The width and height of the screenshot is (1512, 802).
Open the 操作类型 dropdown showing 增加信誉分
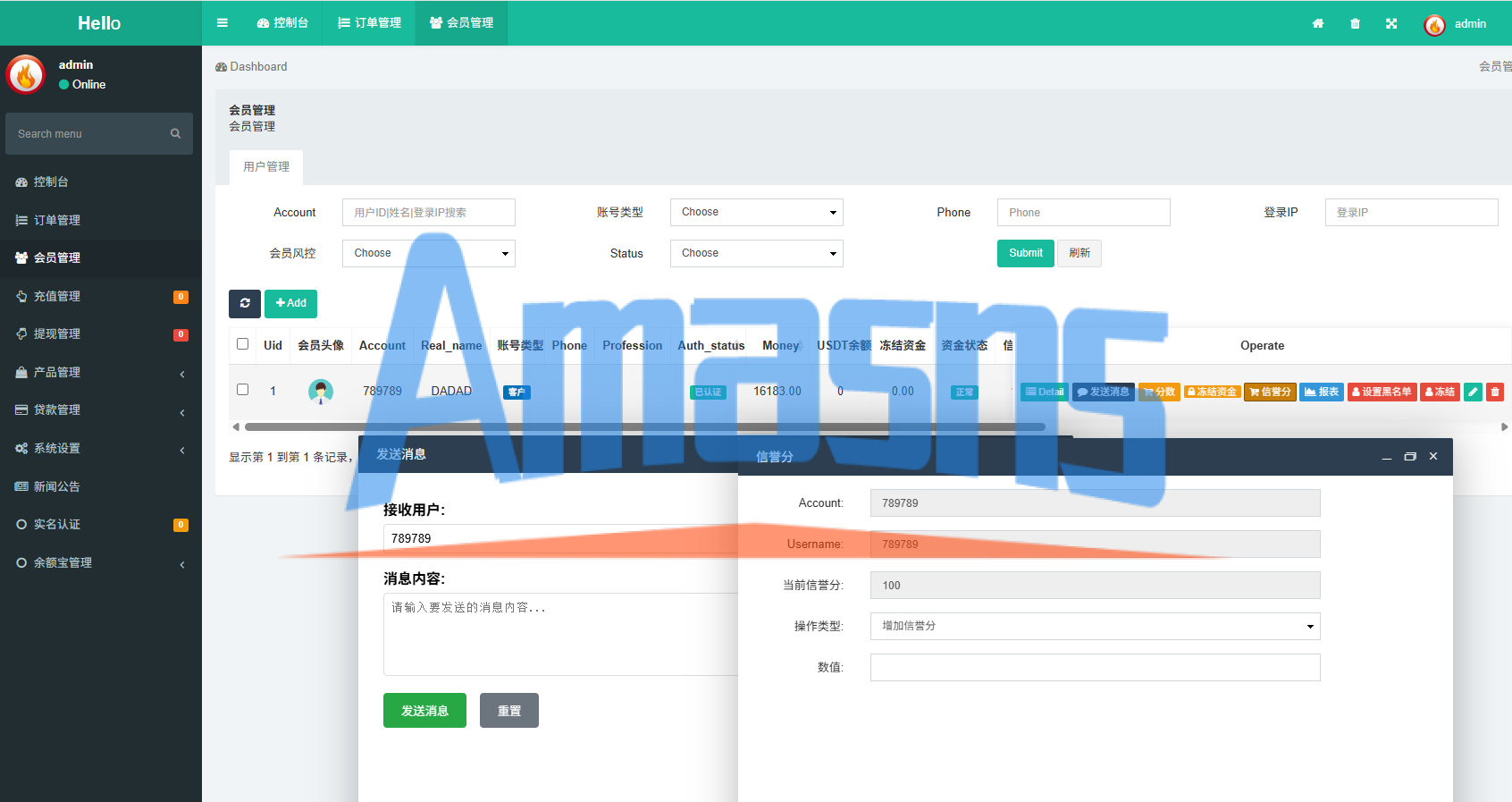point(1095,626)
